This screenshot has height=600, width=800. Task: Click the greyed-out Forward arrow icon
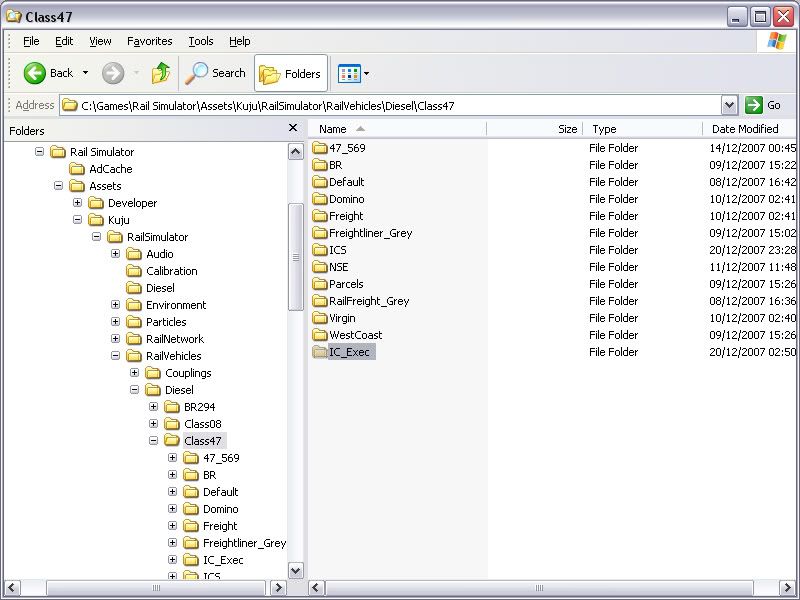pyautogui.click(x=113, y=73)
